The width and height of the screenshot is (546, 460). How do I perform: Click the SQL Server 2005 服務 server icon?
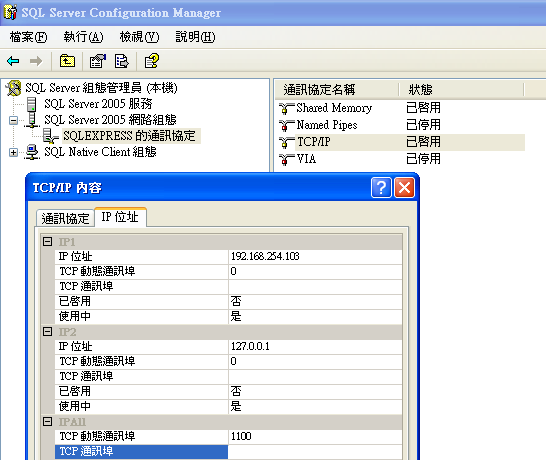pyautogui.click(x=31, y=104)
